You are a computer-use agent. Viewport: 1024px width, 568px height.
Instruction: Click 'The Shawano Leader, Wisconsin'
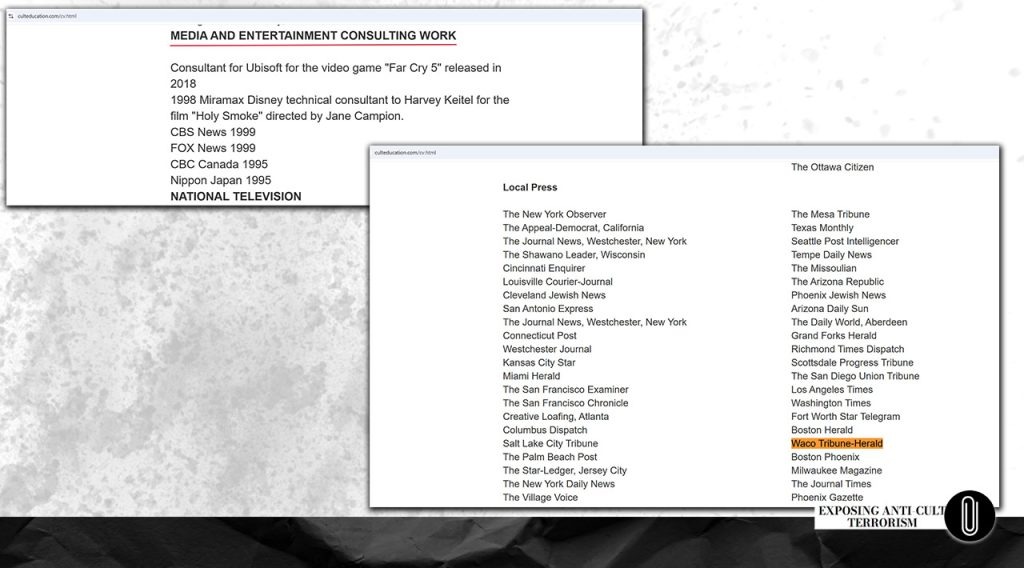tap(573, 255)
